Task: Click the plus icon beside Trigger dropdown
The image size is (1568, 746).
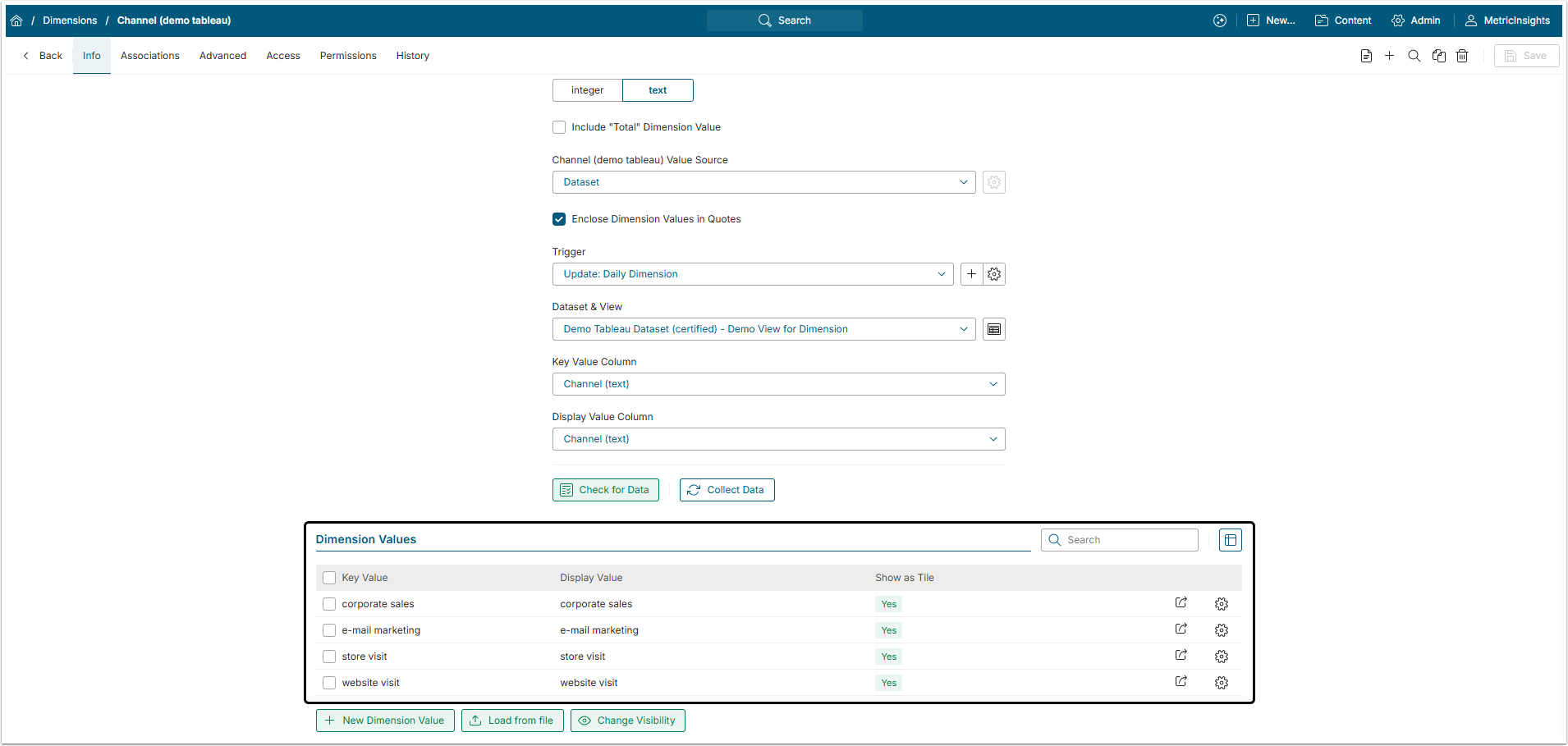Action: 971,274
